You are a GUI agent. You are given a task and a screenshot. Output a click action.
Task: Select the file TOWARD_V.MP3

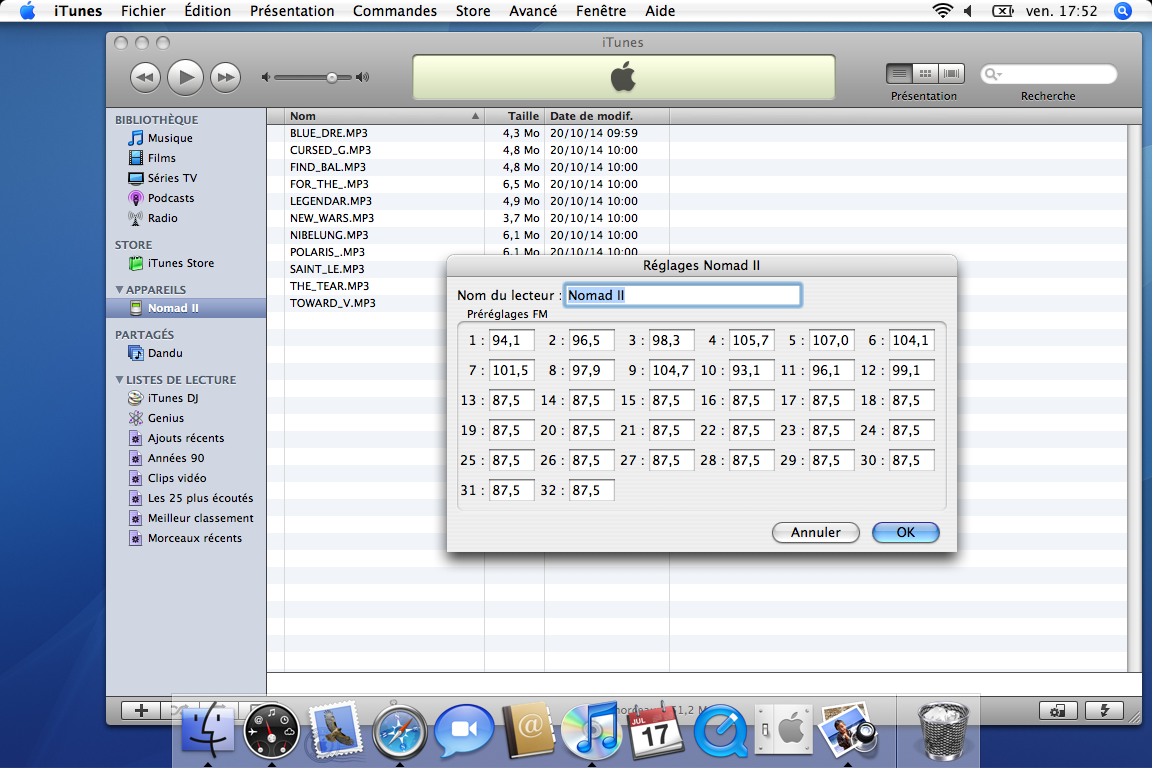click(x=332, y=303)
